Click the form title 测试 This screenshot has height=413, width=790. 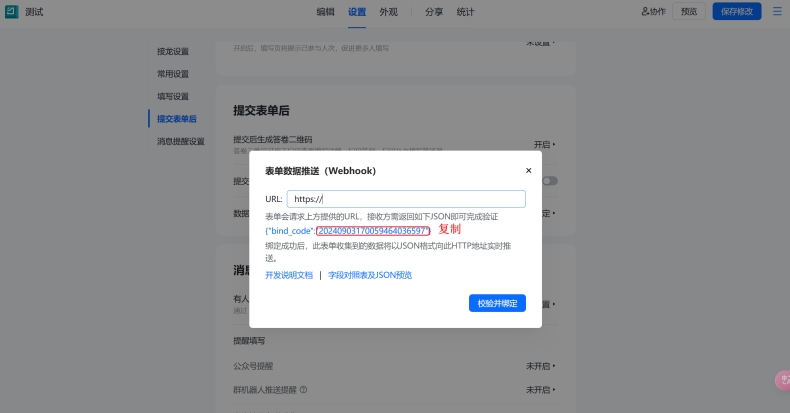coord(34,12)
